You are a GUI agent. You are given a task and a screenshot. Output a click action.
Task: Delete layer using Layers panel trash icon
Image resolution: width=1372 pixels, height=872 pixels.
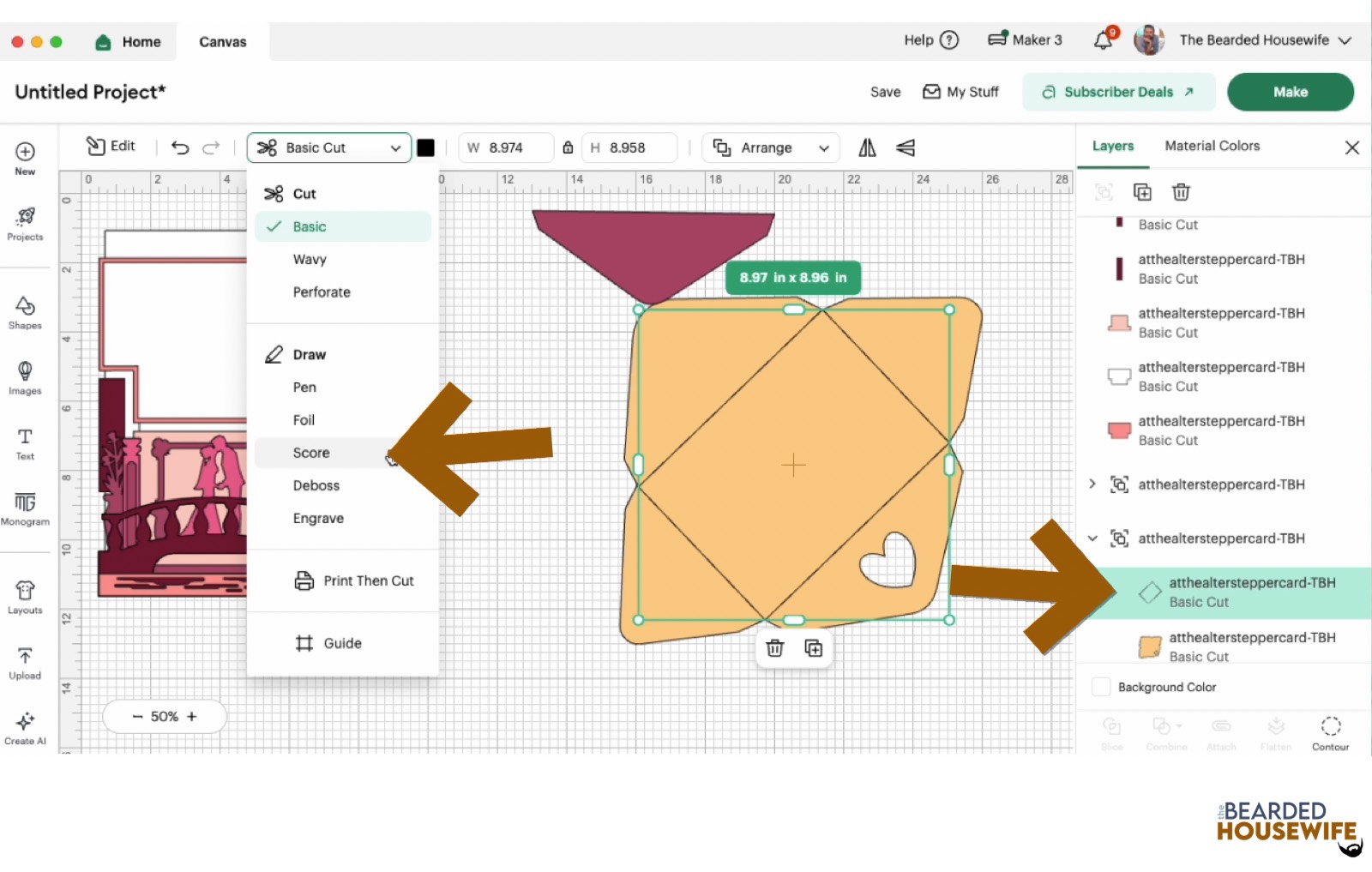(1181, 192)
